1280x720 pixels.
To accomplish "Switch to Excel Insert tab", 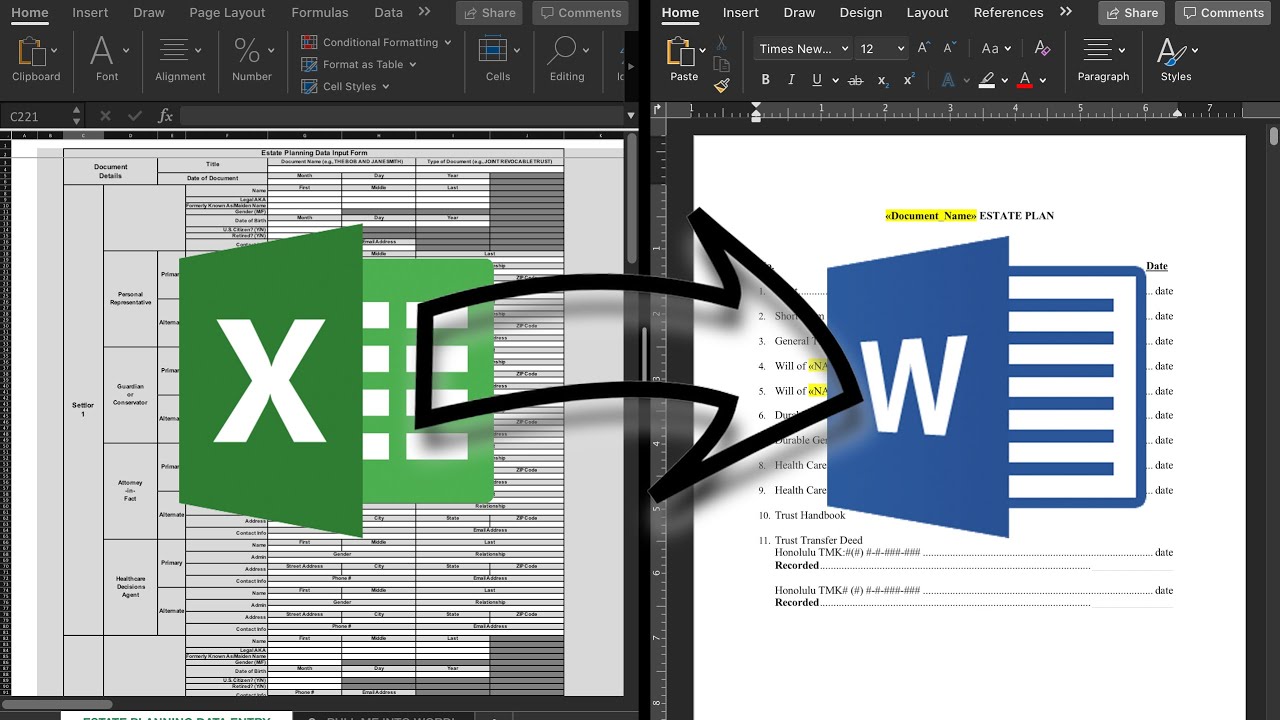I will tap(91, 13).
